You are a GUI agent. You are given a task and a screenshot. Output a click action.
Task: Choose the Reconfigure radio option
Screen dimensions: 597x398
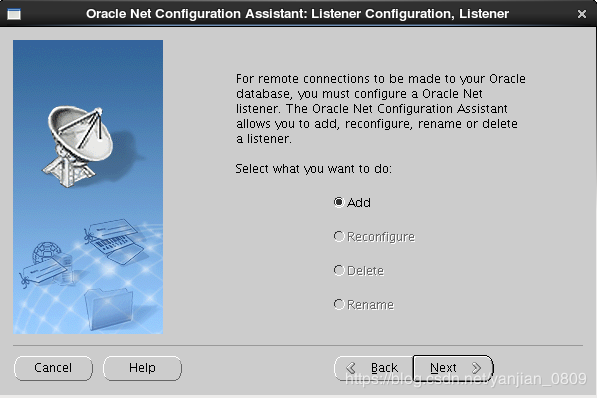[339, 237]
